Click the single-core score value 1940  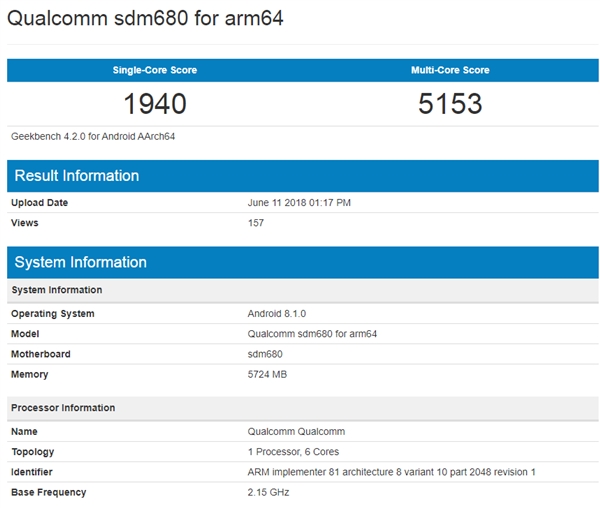(x=154, y=103)
